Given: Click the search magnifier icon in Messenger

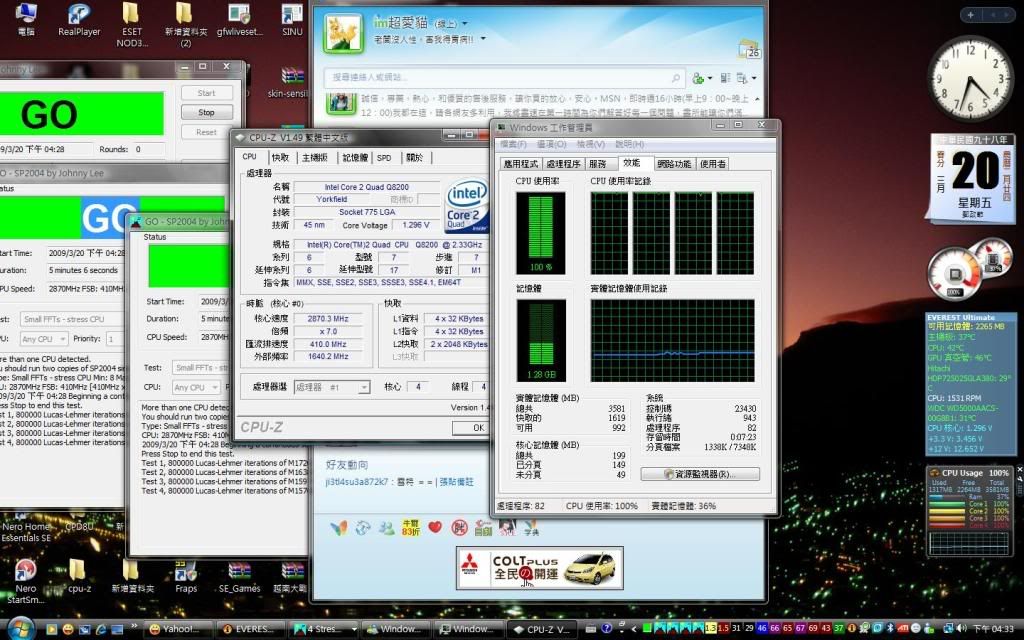Looking at the screenshot, I should point(676,78).
